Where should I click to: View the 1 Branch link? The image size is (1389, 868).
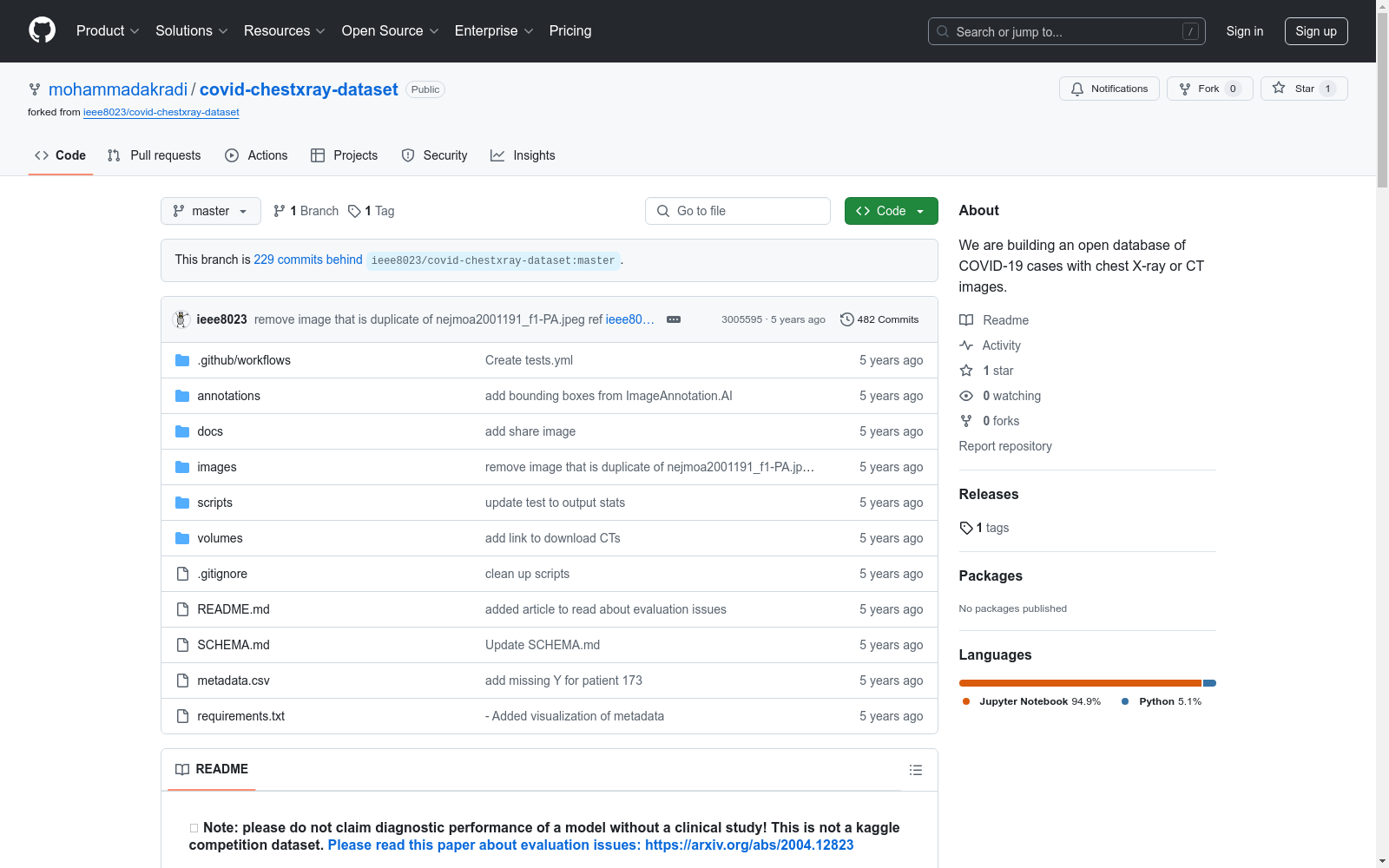point(306,211)
